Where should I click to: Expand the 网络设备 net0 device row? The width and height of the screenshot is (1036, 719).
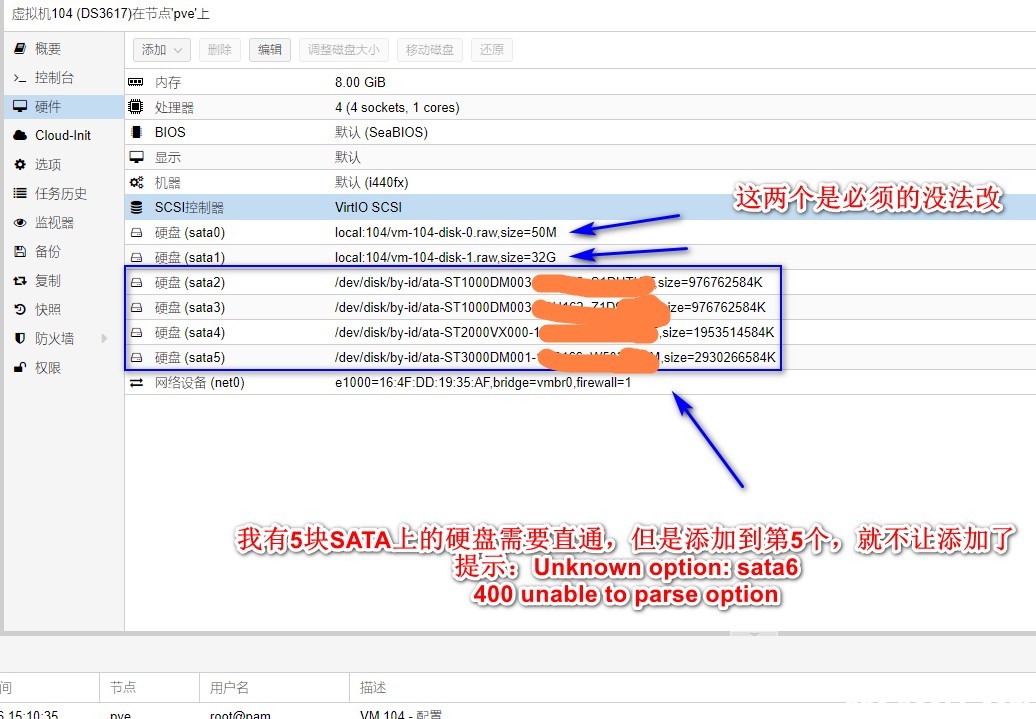(137, 382)
